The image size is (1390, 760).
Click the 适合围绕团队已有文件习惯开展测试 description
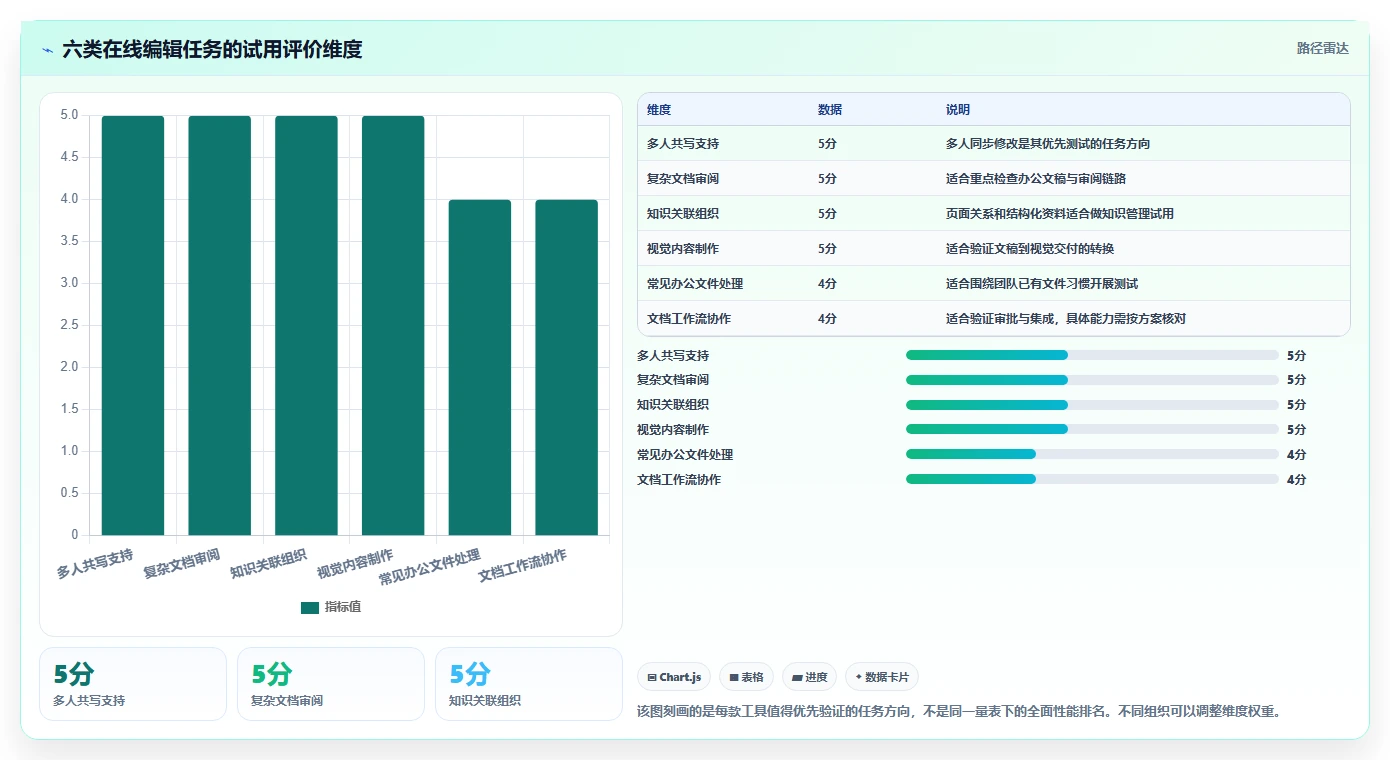1042,284
